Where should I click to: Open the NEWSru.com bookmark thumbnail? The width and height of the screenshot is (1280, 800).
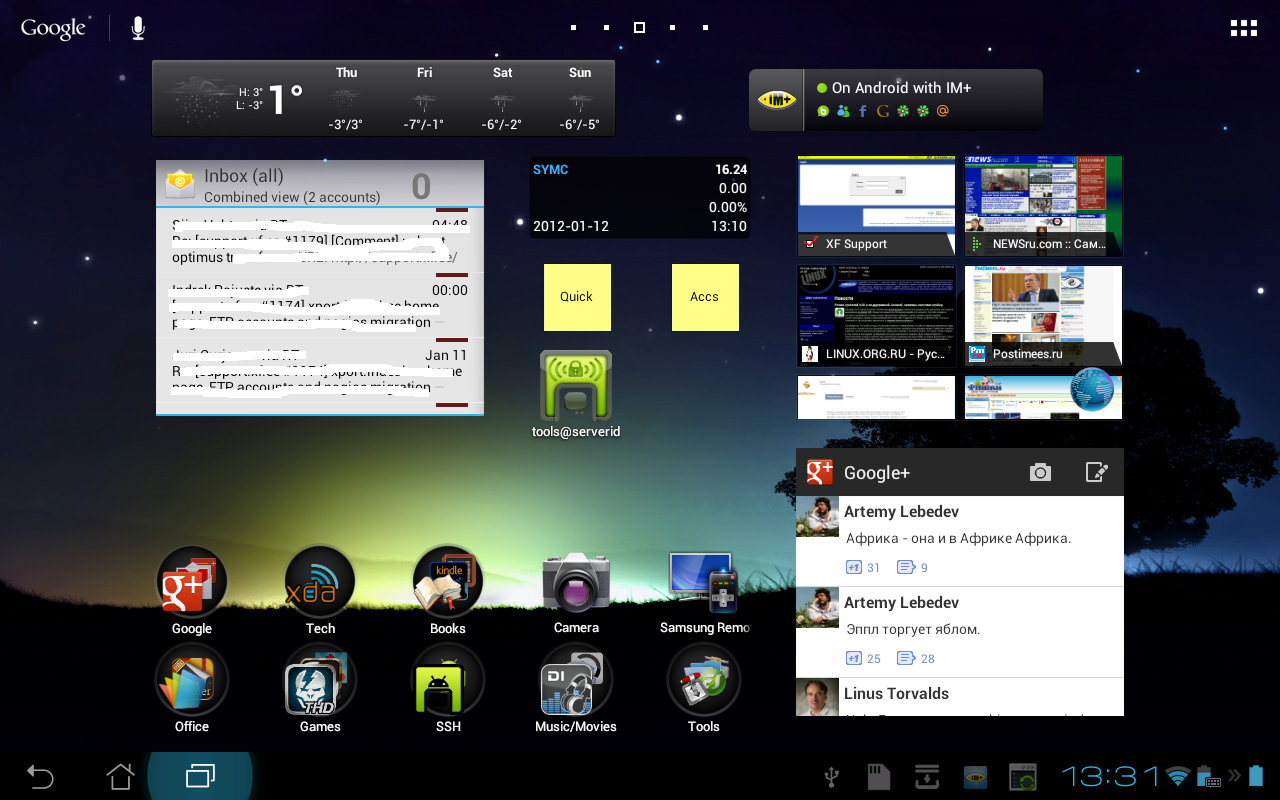coord(1043,205)
